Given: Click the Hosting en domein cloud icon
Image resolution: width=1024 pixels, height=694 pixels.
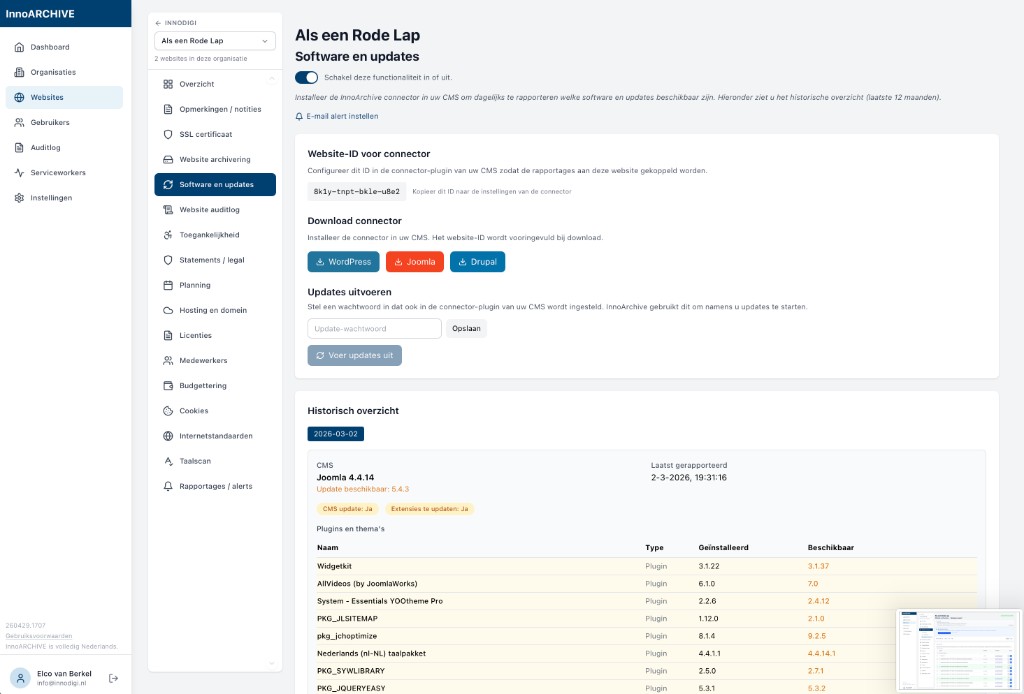Looking at the screenshot, I should [x=169, y=310].
